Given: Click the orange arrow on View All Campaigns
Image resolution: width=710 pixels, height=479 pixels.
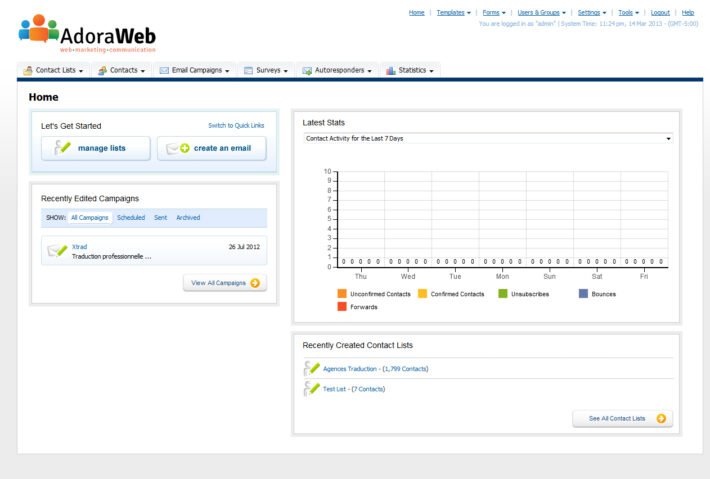Looking at the screenshot, I should coord(255,283).
